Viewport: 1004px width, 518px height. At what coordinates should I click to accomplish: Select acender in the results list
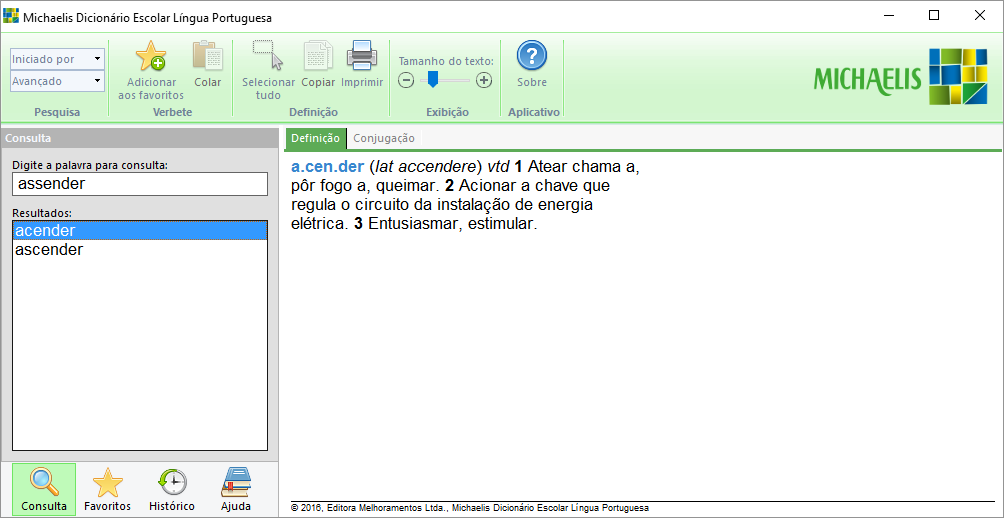click(x=140, y=231)
